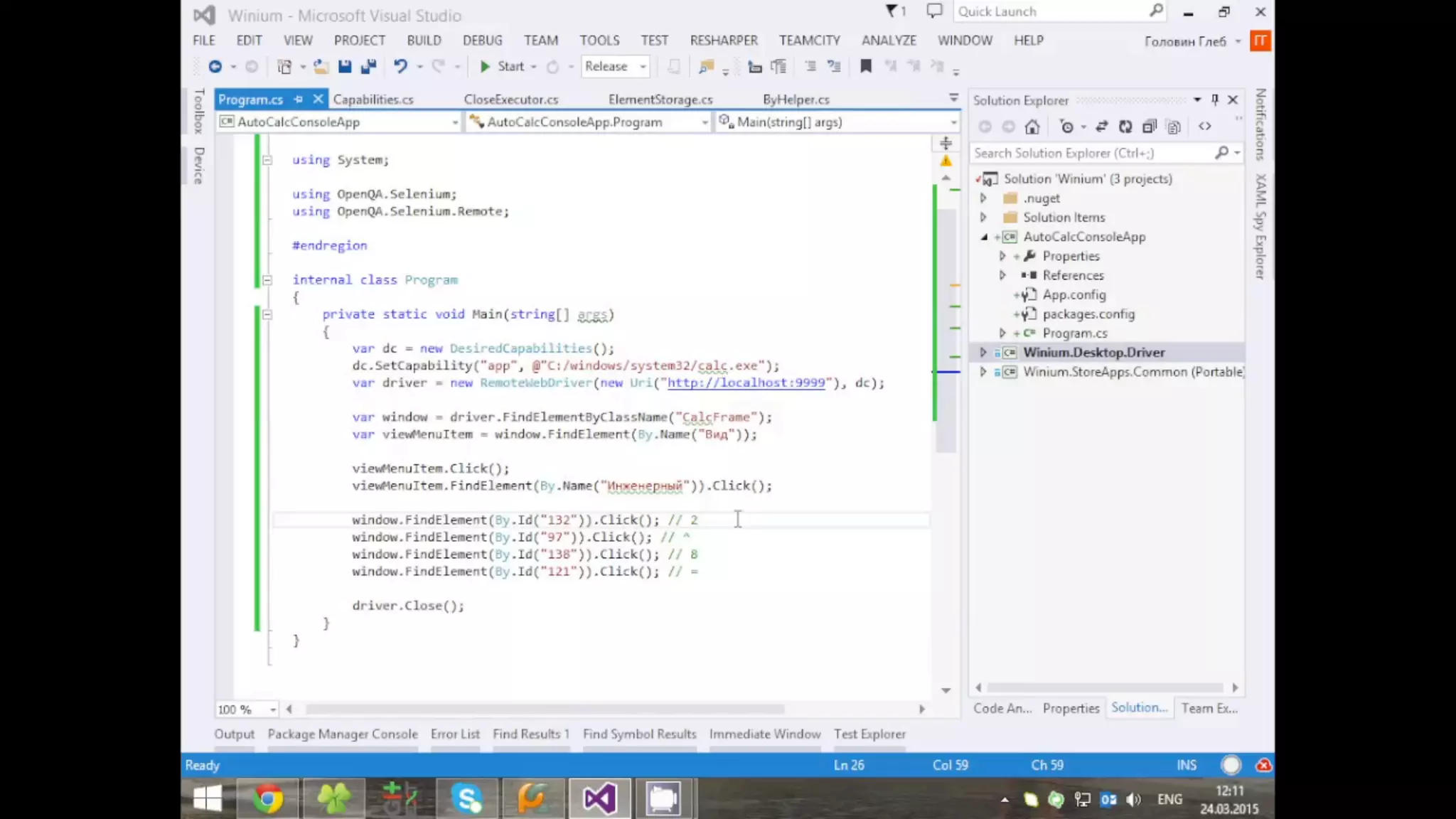Image resolution: width=1456 pixels, height=819 pixels.
Task: Follow the http://localhost:9999 link
Action: click(746, 382)
